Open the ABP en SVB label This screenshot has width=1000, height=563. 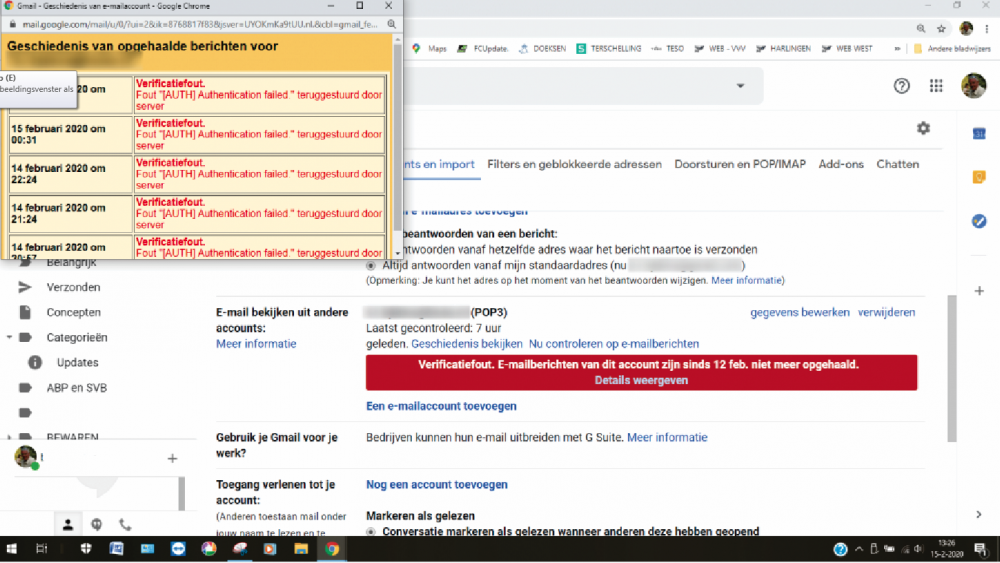coord(76,388)
